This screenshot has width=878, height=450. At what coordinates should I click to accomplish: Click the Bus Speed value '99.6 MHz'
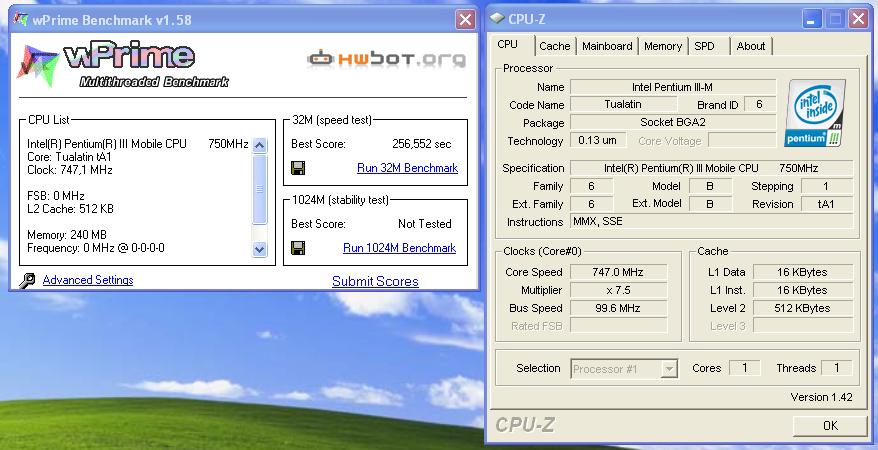click(x=618, y=308)
